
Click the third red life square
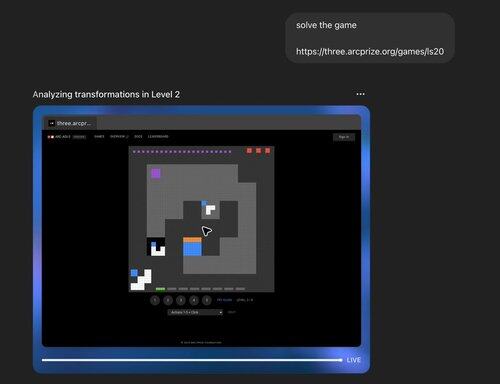[268, 151]
